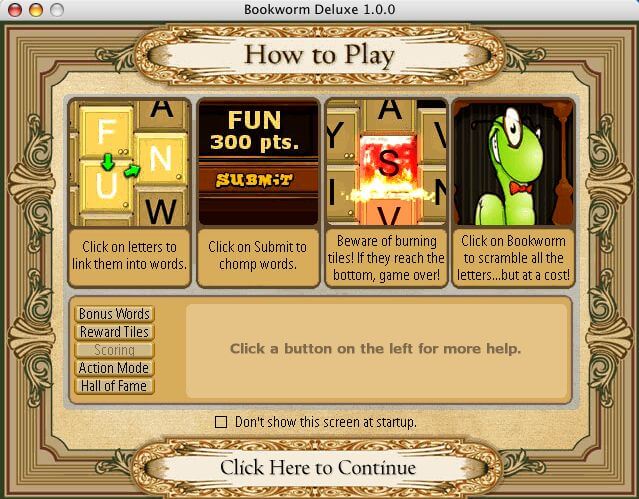The height and width of the screenshot is (499, 639).
Task: Enable Don't show this screen at startup
Action: (x=221, y=422)
